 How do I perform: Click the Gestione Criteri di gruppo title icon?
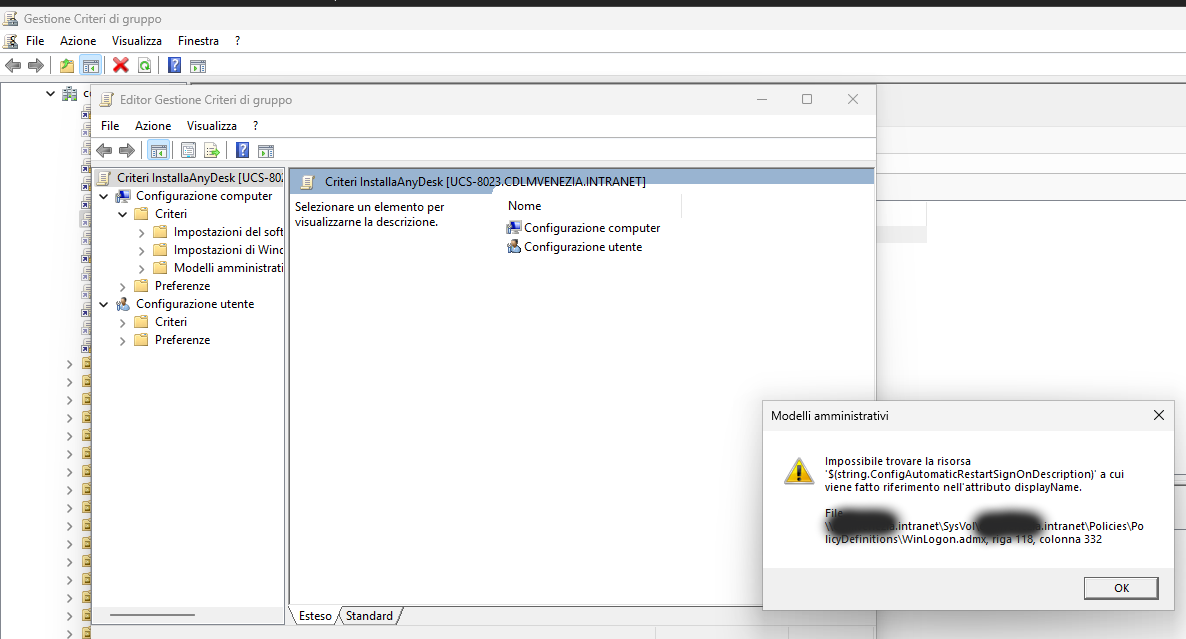11,18
